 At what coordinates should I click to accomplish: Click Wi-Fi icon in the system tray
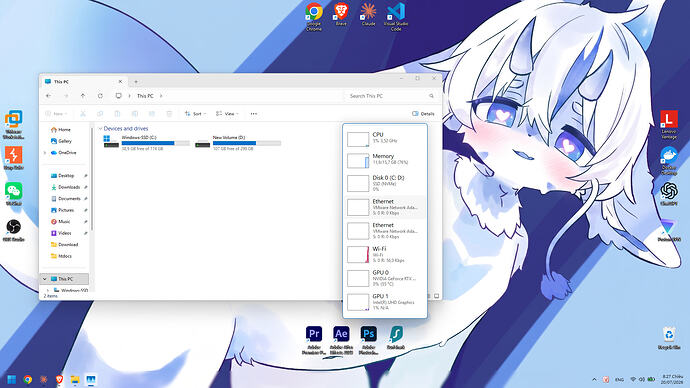coord(633,379)
